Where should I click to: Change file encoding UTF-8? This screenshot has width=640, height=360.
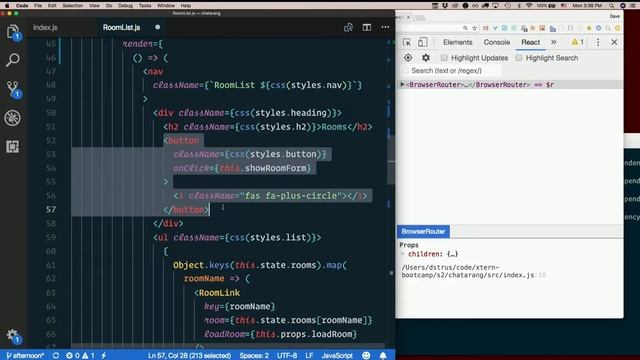pyautogui.click(x=287, y=356)
